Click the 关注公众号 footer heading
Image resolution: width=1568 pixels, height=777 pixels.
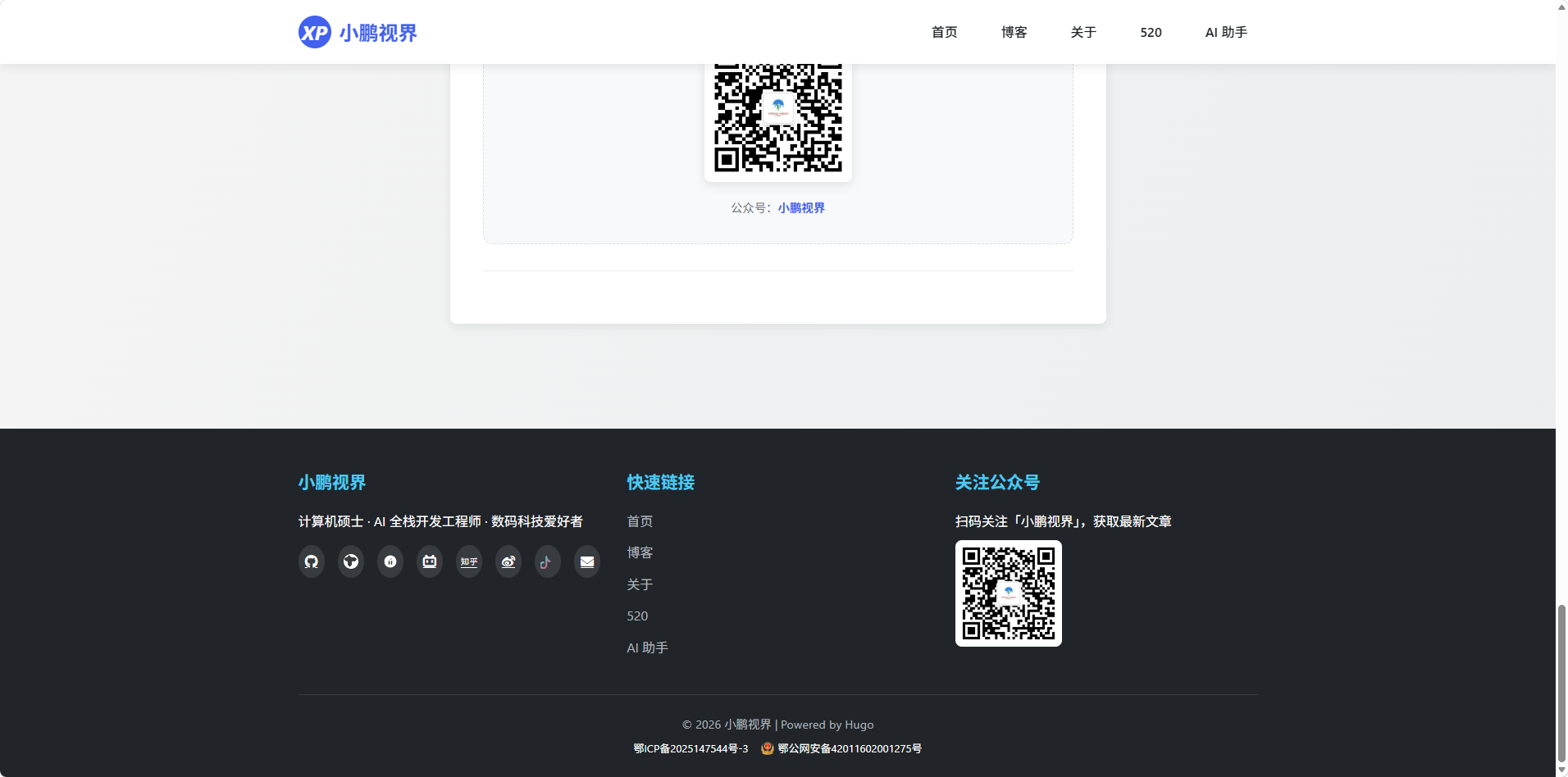997,482
